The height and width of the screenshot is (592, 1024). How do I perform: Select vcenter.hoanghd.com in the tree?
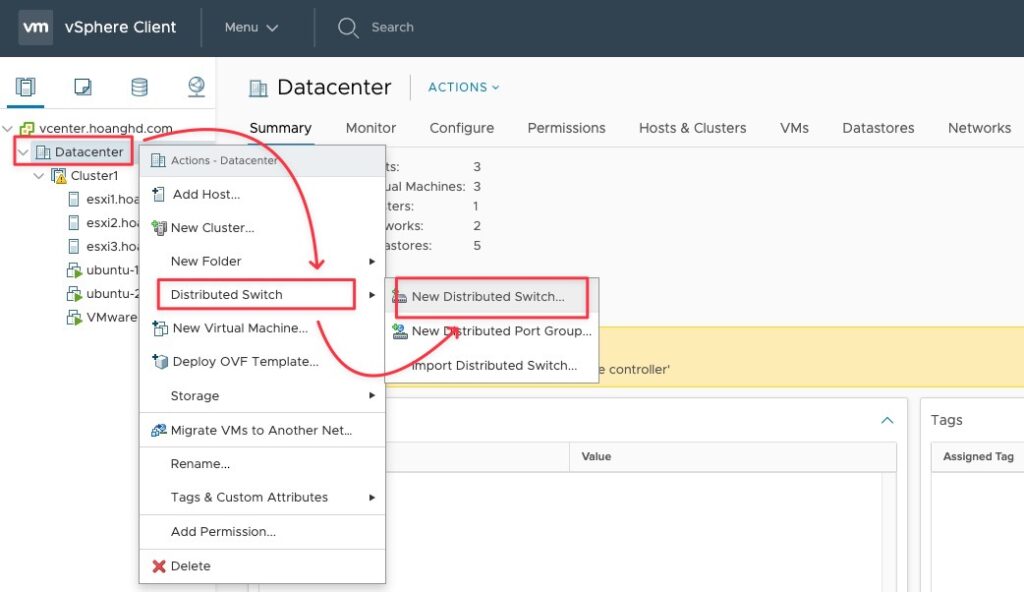pyautogui.click(x=106, y=128)
